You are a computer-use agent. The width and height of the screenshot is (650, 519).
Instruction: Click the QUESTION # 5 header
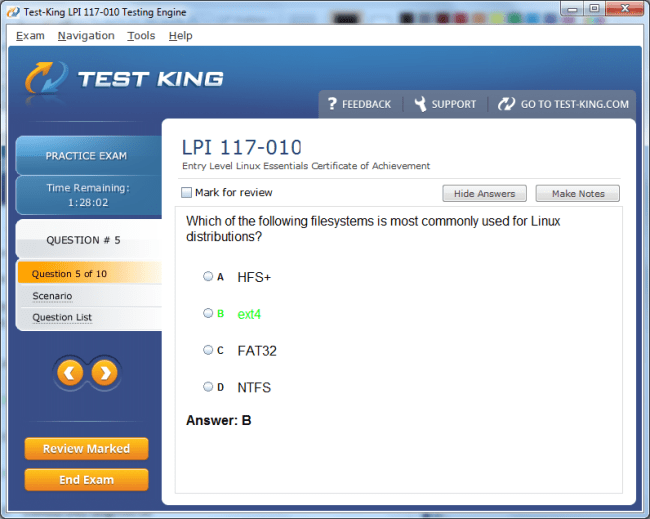coord(88,240)
